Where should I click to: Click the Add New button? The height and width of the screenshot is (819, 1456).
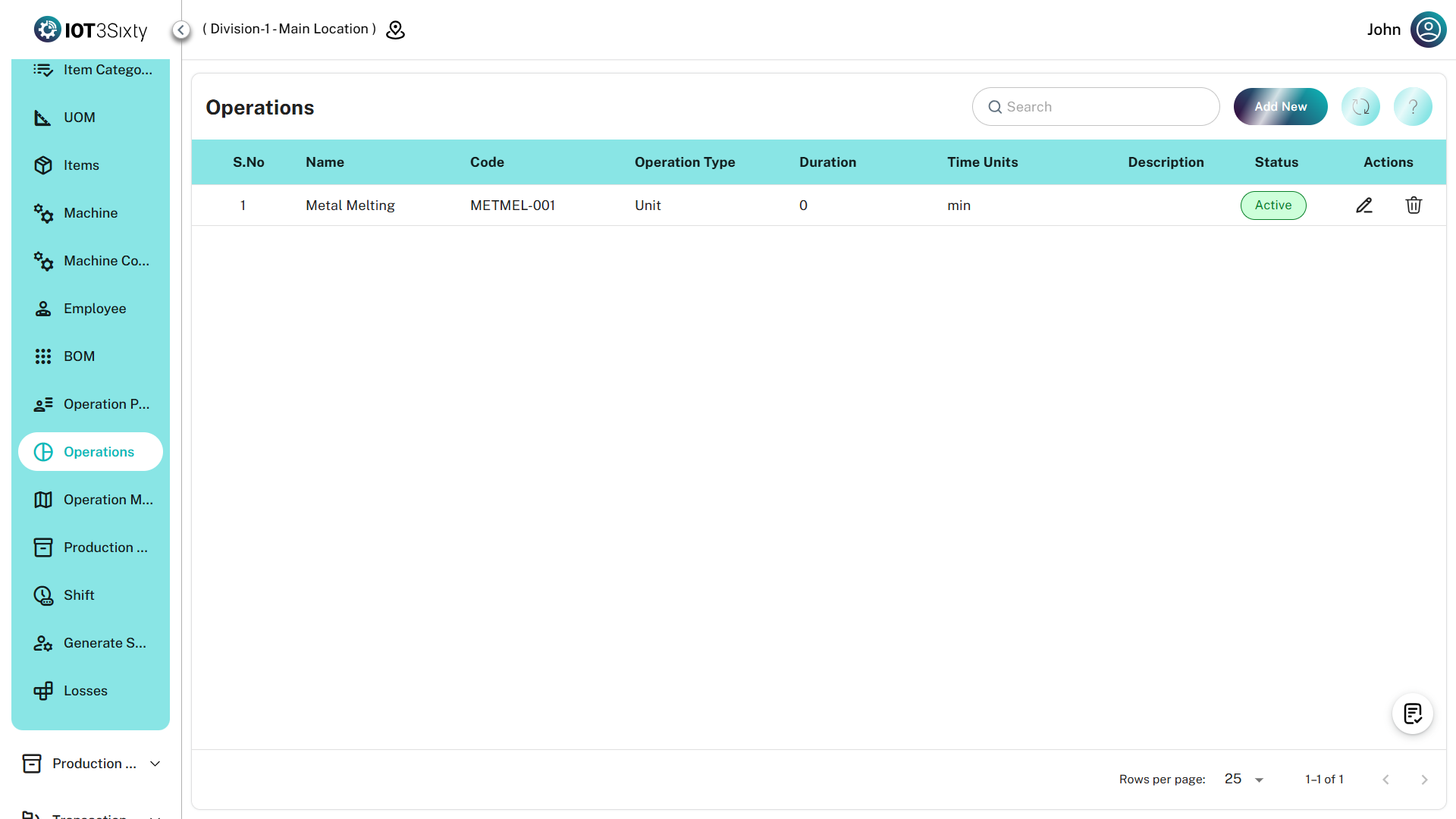coord(1280,107)
